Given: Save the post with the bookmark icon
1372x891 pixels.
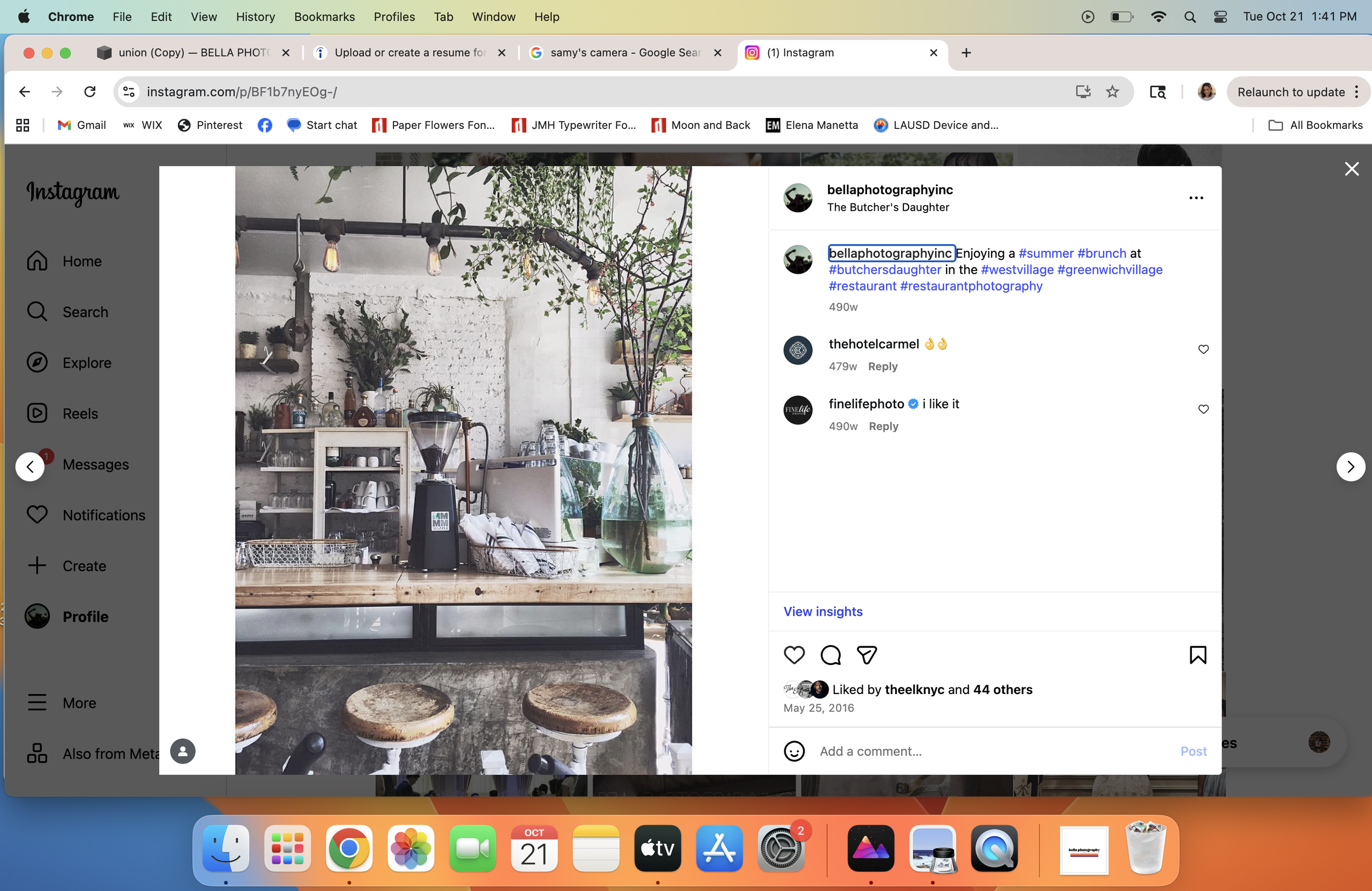Looking at the screenshot, I should pos(1197,655).
